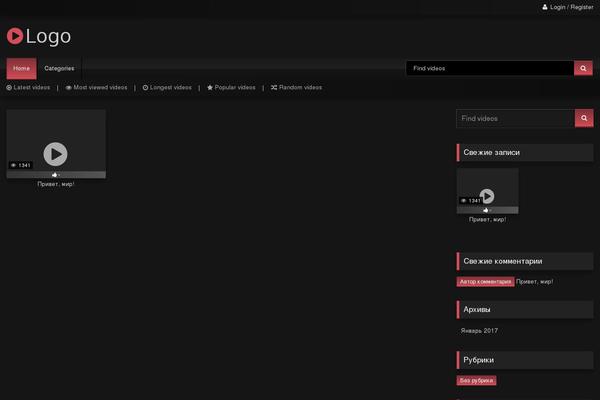Select the Home tab
The image size is (600, 400).
coord(21,69)
